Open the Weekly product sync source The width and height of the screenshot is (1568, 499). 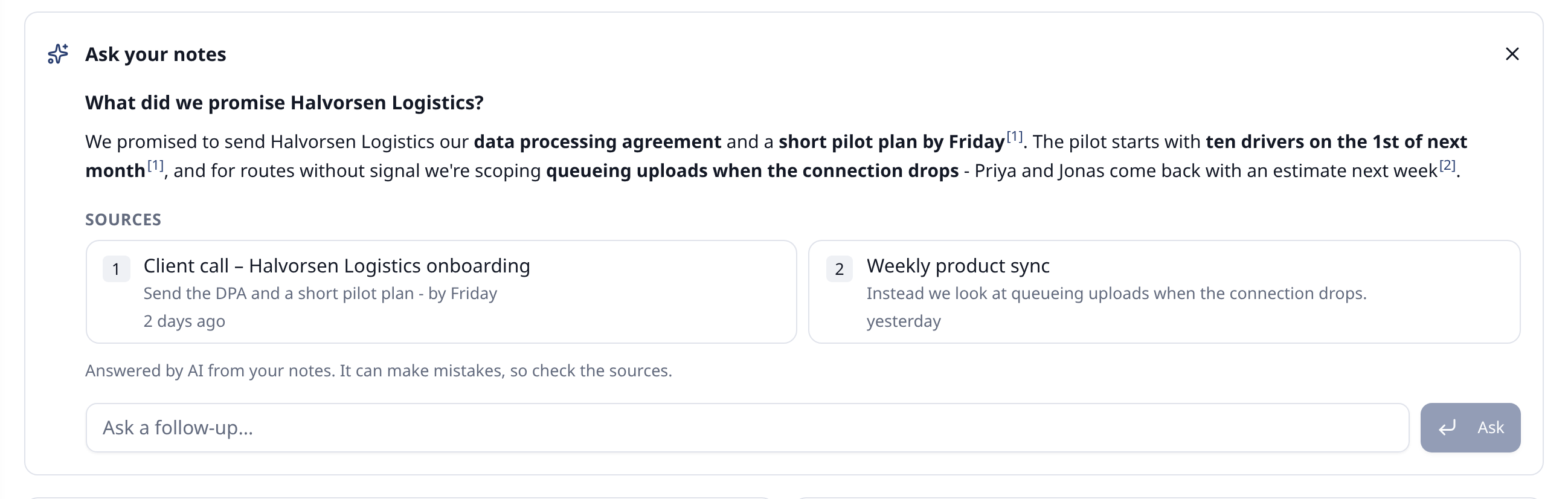[x=1164, y=292]
